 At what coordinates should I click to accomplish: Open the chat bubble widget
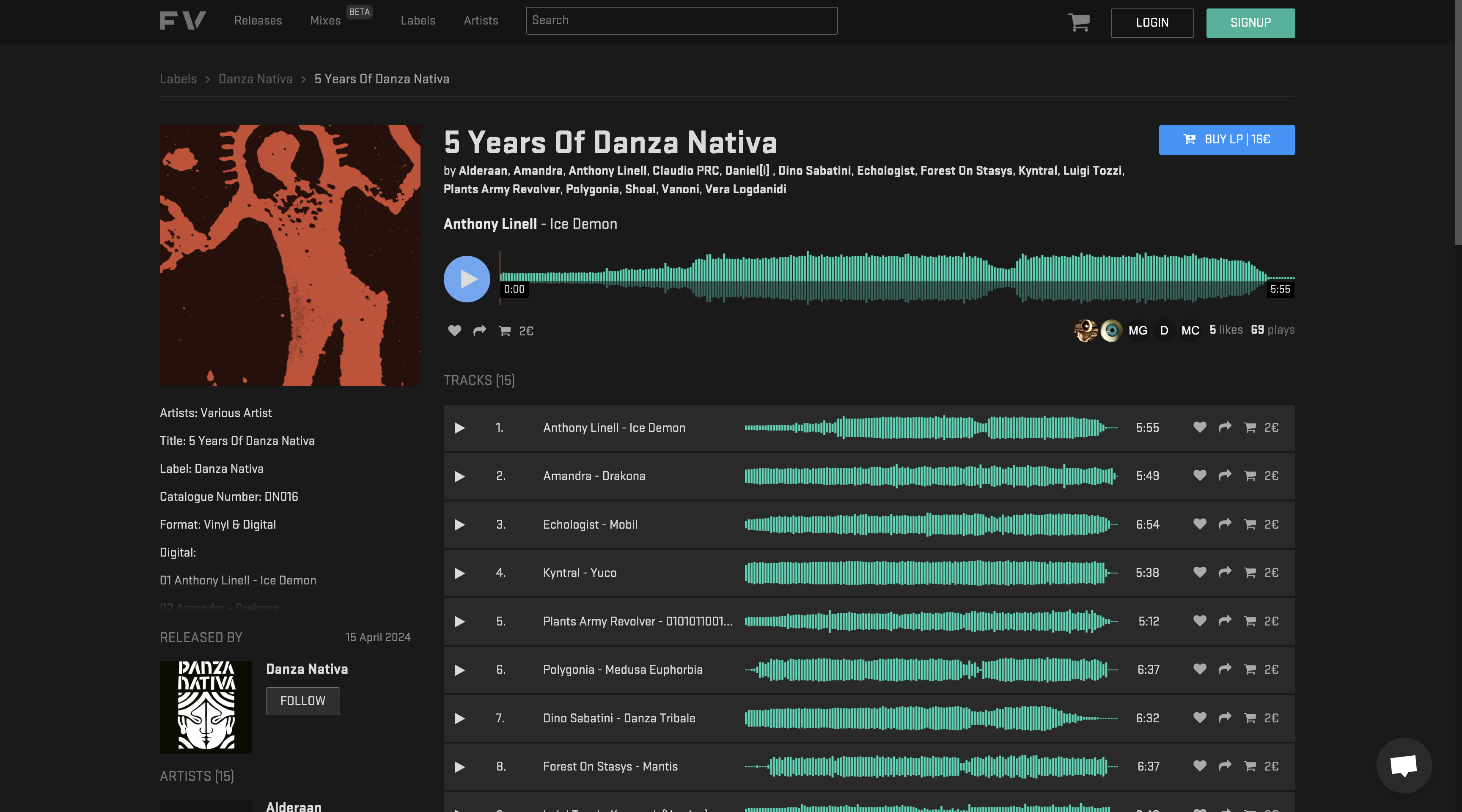coord(1404,765)
